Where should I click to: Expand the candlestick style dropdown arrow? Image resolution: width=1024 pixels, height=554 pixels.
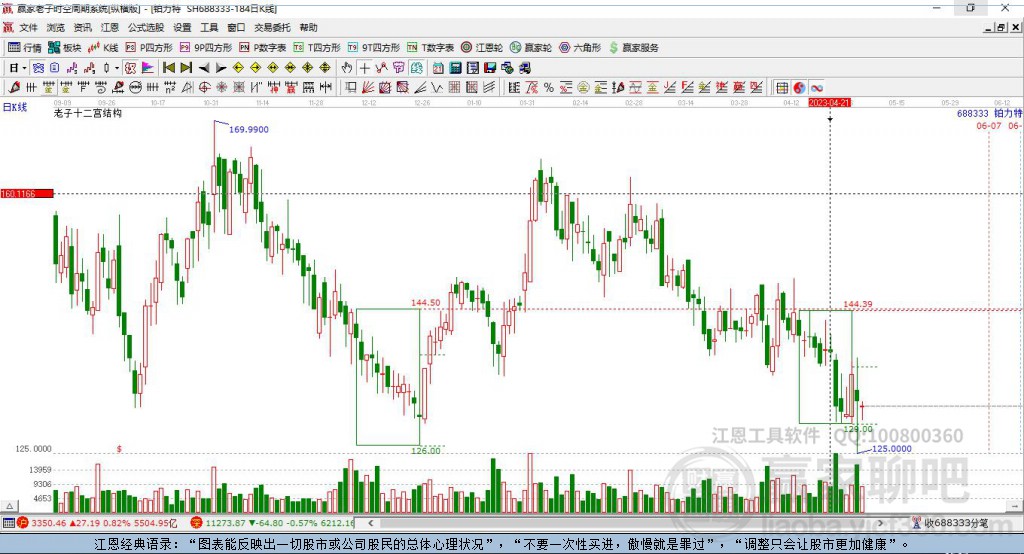(x=117, y=68)
